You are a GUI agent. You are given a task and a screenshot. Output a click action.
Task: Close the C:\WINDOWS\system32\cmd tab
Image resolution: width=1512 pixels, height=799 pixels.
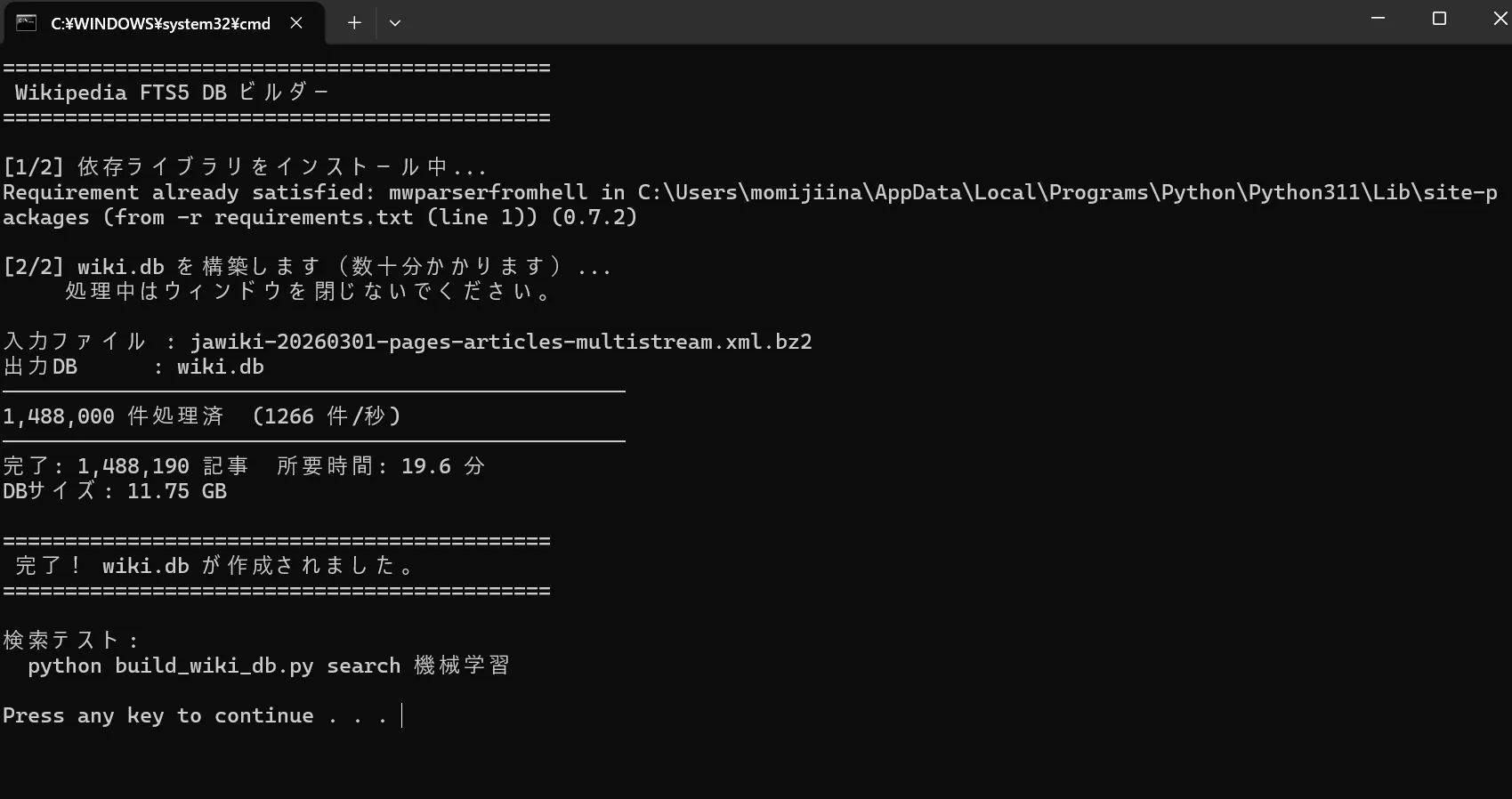coord(296,23)
